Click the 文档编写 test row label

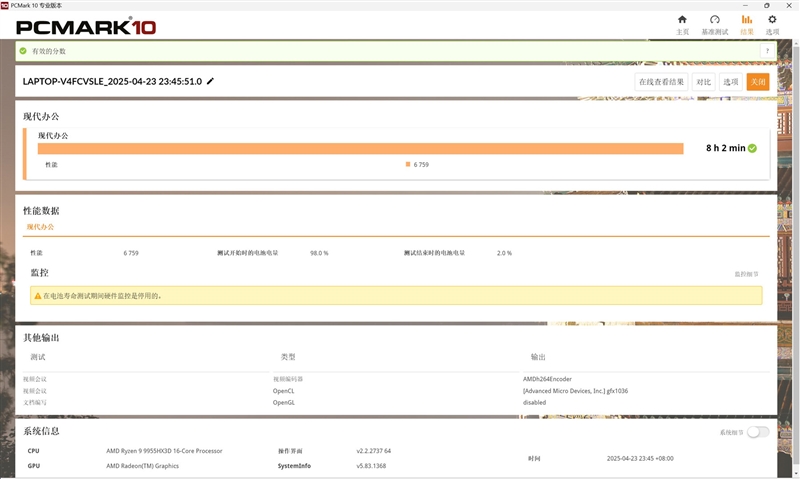35,402
